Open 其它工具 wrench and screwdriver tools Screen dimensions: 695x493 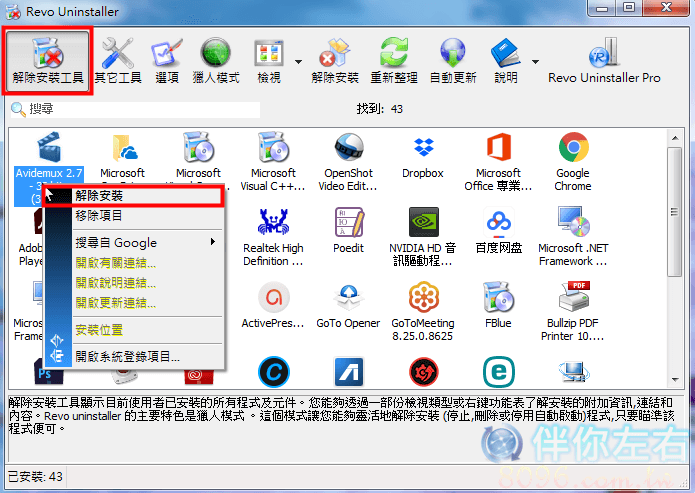pyautogui.click(x=118, y=61)
